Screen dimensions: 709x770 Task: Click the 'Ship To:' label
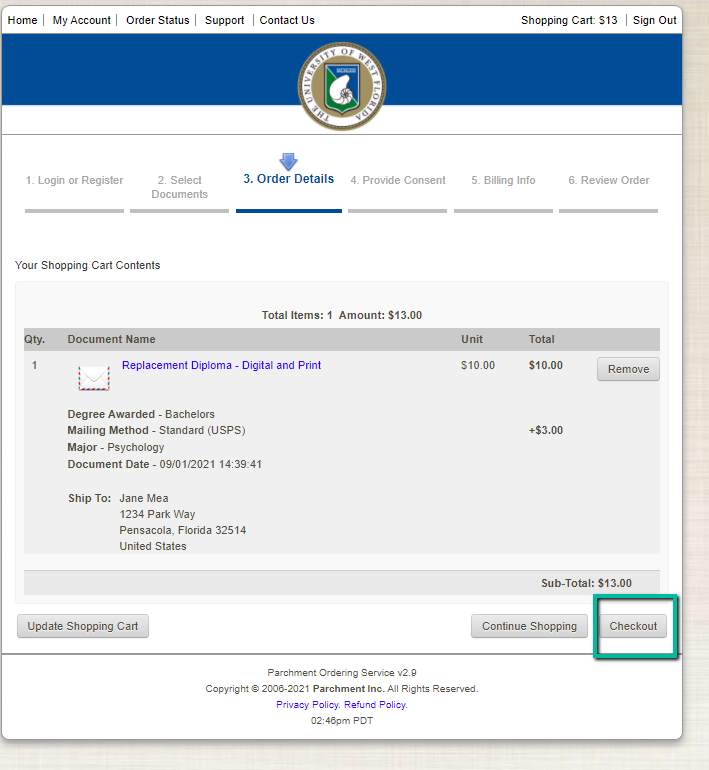[89, 498]
